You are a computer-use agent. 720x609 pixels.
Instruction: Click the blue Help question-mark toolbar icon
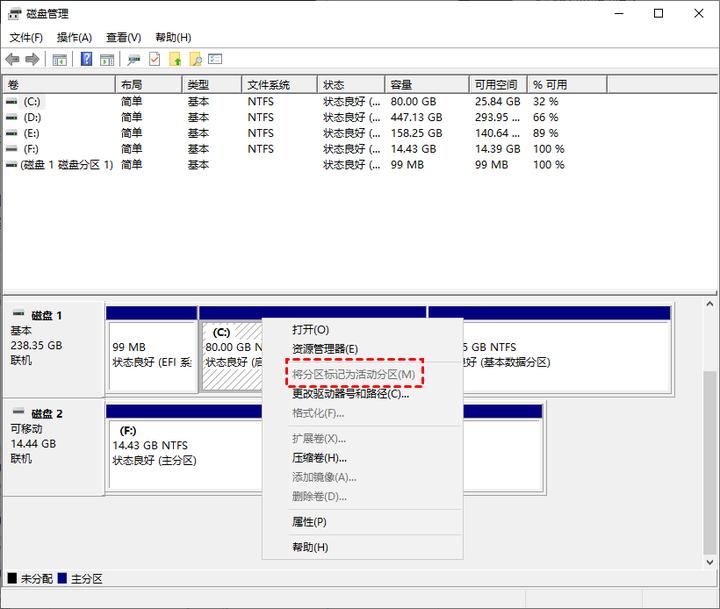coord(86,60)
